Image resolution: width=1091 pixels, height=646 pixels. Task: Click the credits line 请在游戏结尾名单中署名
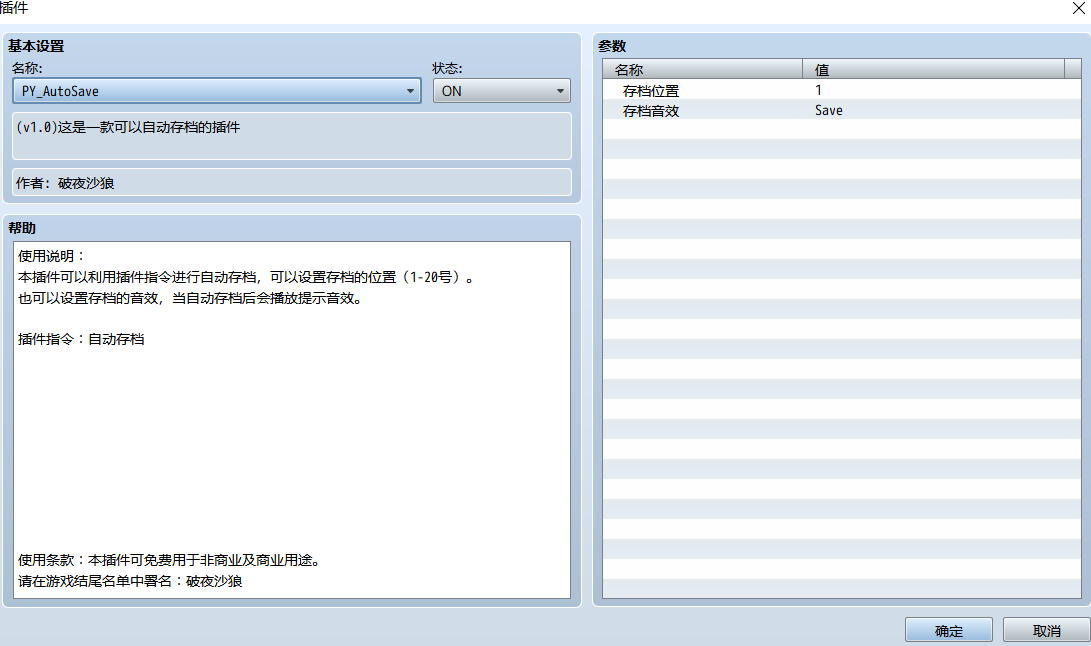[130, 581]
